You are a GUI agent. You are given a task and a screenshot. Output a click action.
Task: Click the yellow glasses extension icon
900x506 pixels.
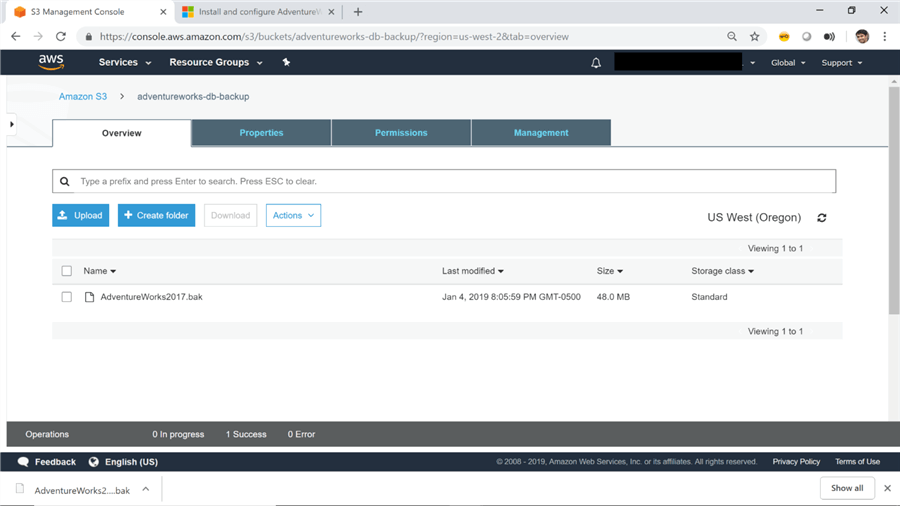pyautogui.click(x=784, y=36)
